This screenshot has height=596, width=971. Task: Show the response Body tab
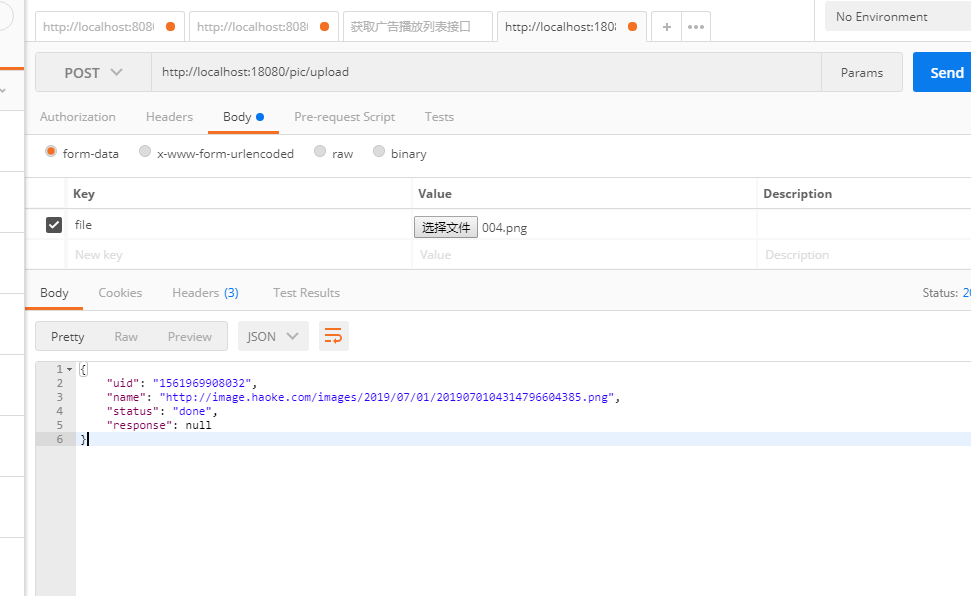pyautogui.click(x=54, y=292)
